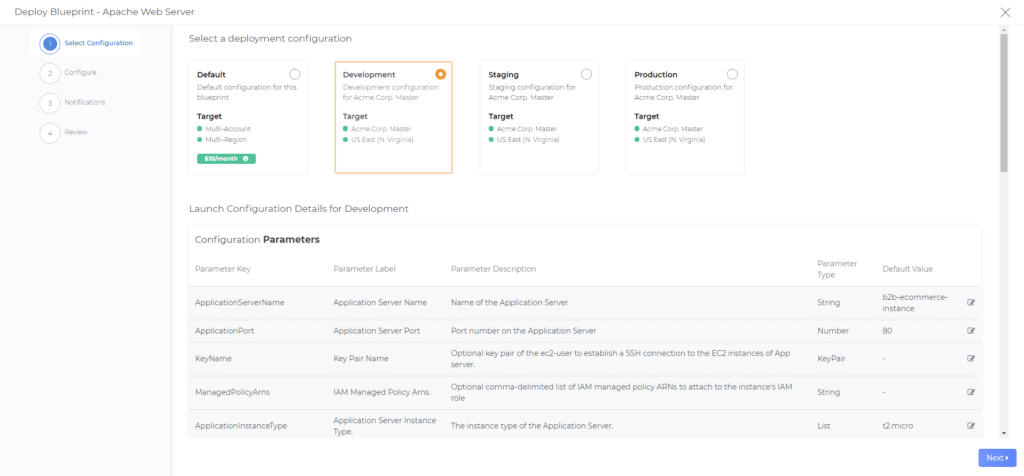This screenshot has width=1024, height=476.
Task: Click edit icon for ApplicationPort row
Action: click(970, 330)
